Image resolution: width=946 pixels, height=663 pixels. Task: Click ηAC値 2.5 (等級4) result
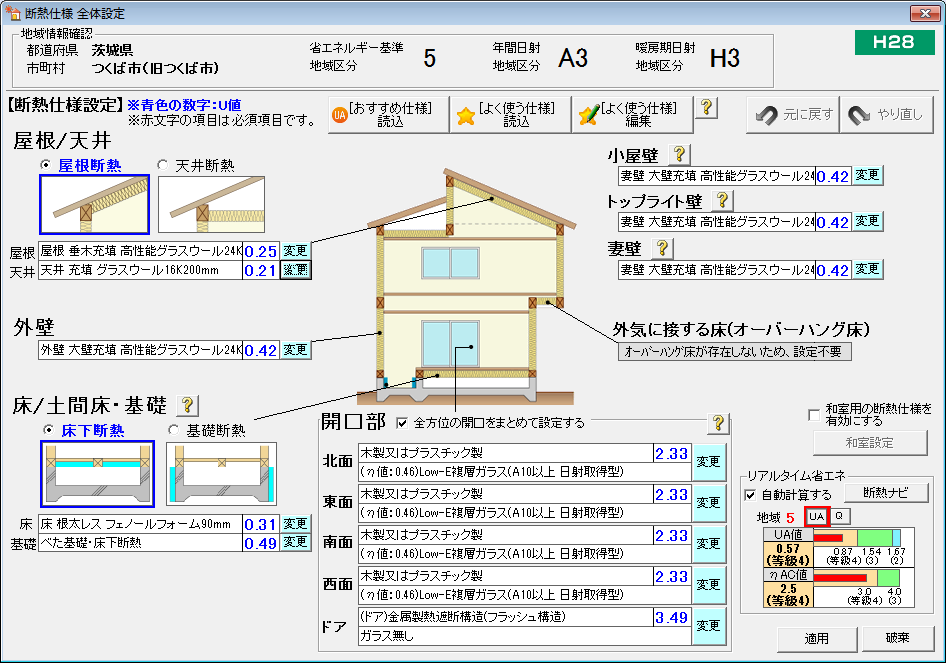[x=788, y=594]
